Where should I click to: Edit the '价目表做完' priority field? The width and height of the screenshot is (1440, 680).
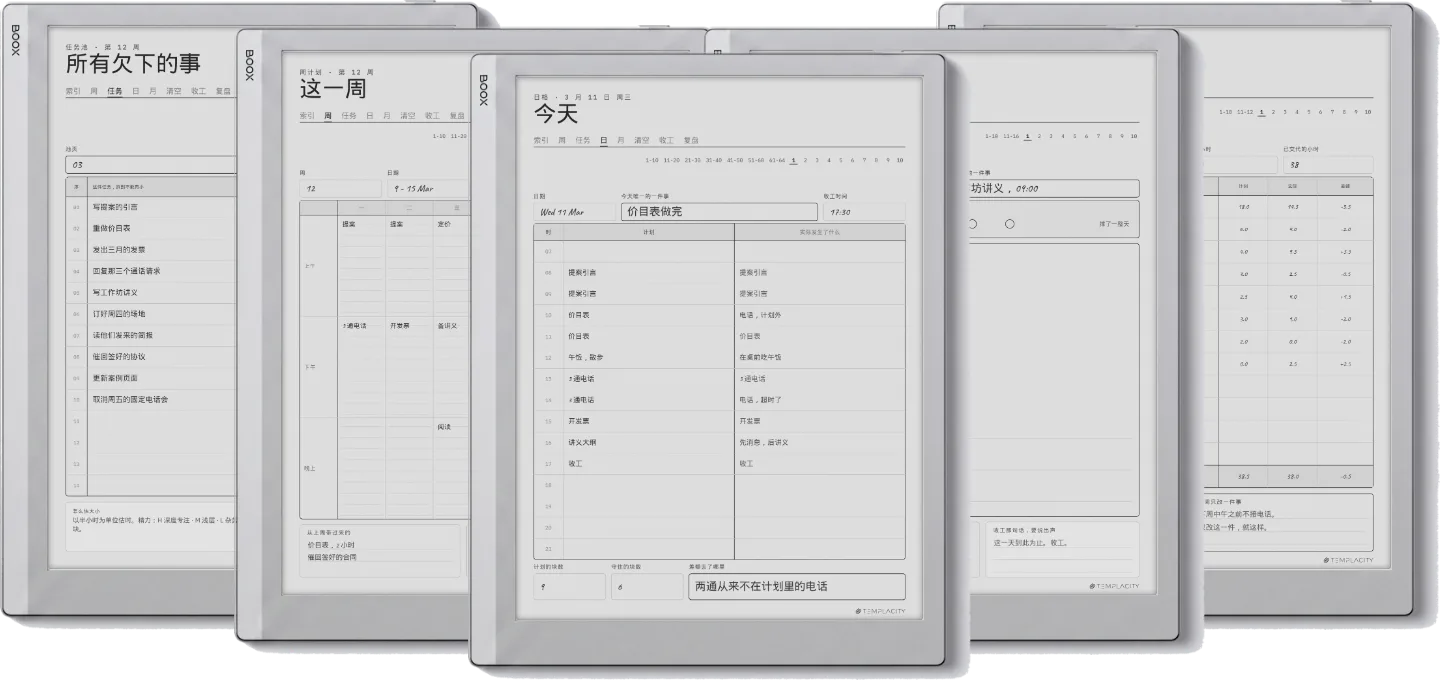(x=719, y=212)
